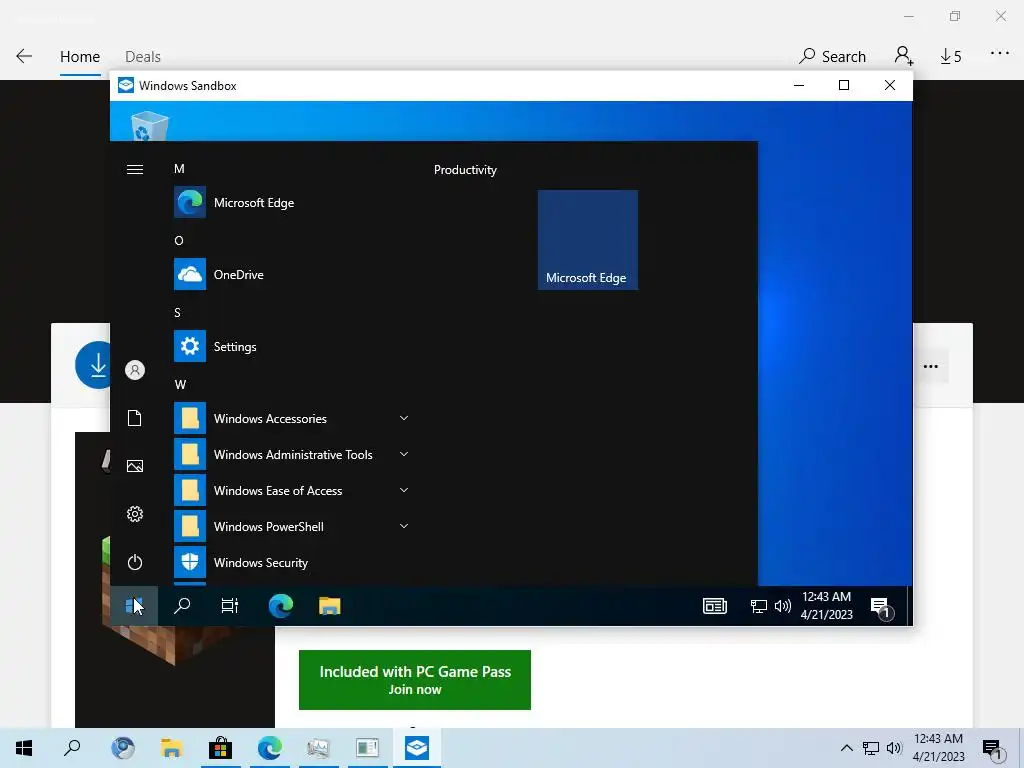
Task: Click the Sandbox clock showing 12:43 AM
Action: pyautogui.click(x=827, y=605)
